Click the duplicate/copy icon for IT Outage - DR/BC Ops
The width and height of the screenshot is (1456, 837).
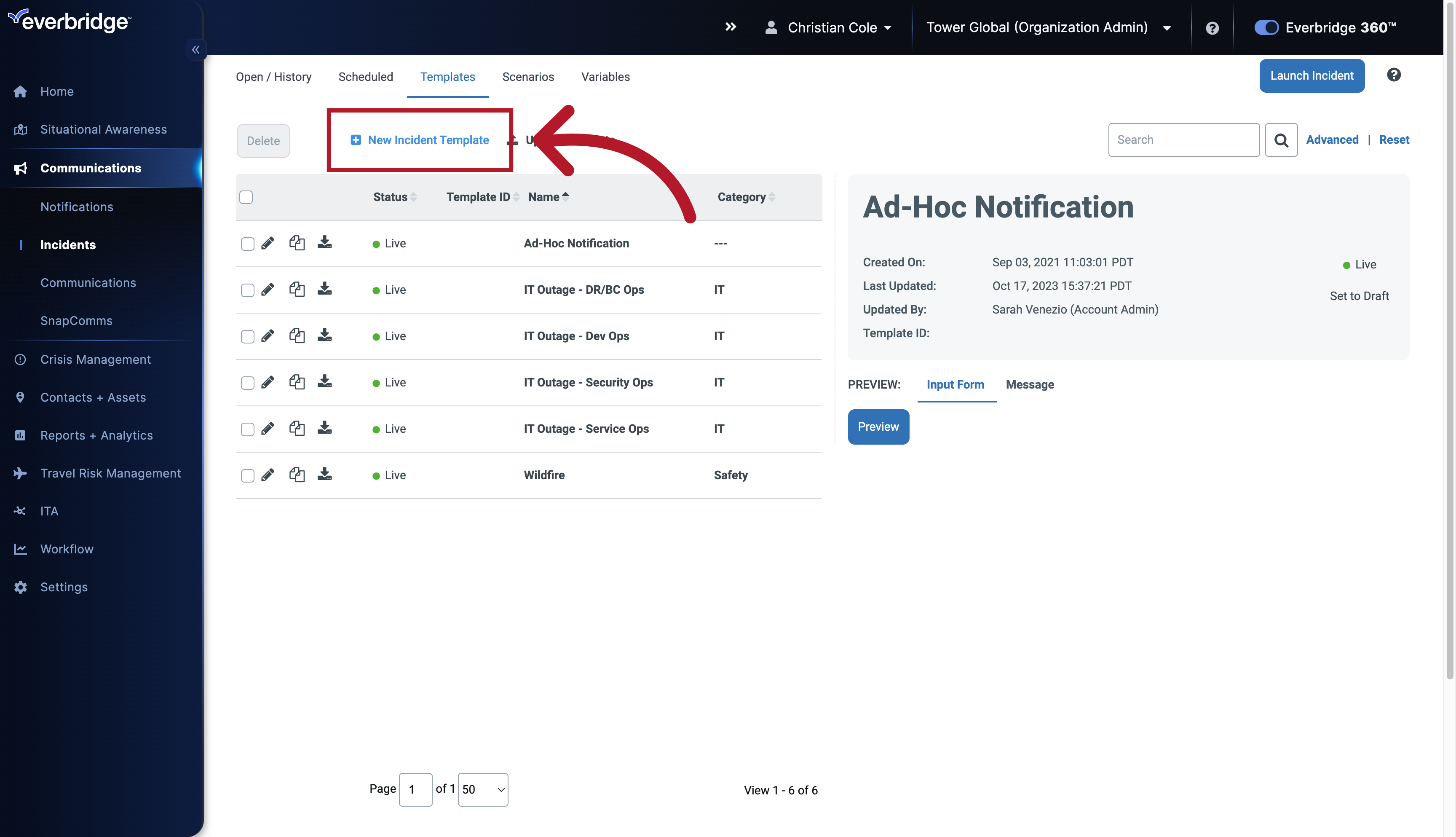(x=296, y=289)
